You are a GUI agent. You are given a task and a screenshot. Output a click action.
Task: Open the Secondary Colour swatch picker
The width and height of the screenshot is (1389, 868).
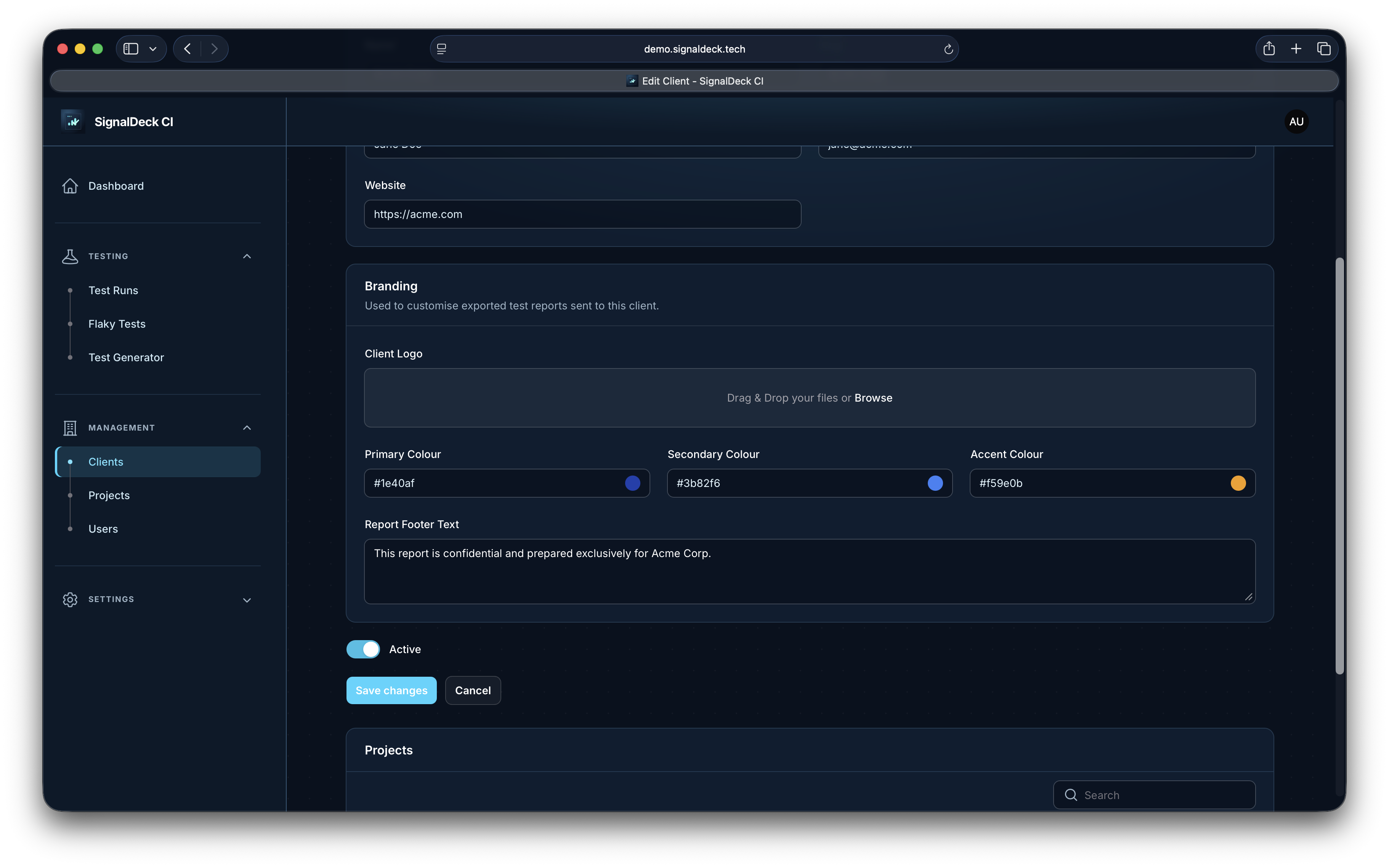tap(935, 483)
